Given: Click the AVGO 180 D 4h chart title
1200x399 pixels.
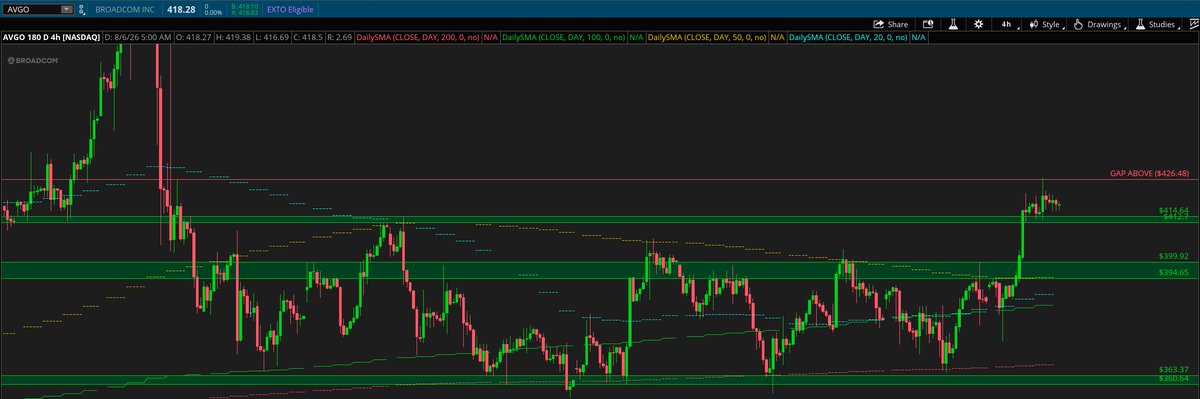Looking at the screenshot, I should tap(50, 37).
